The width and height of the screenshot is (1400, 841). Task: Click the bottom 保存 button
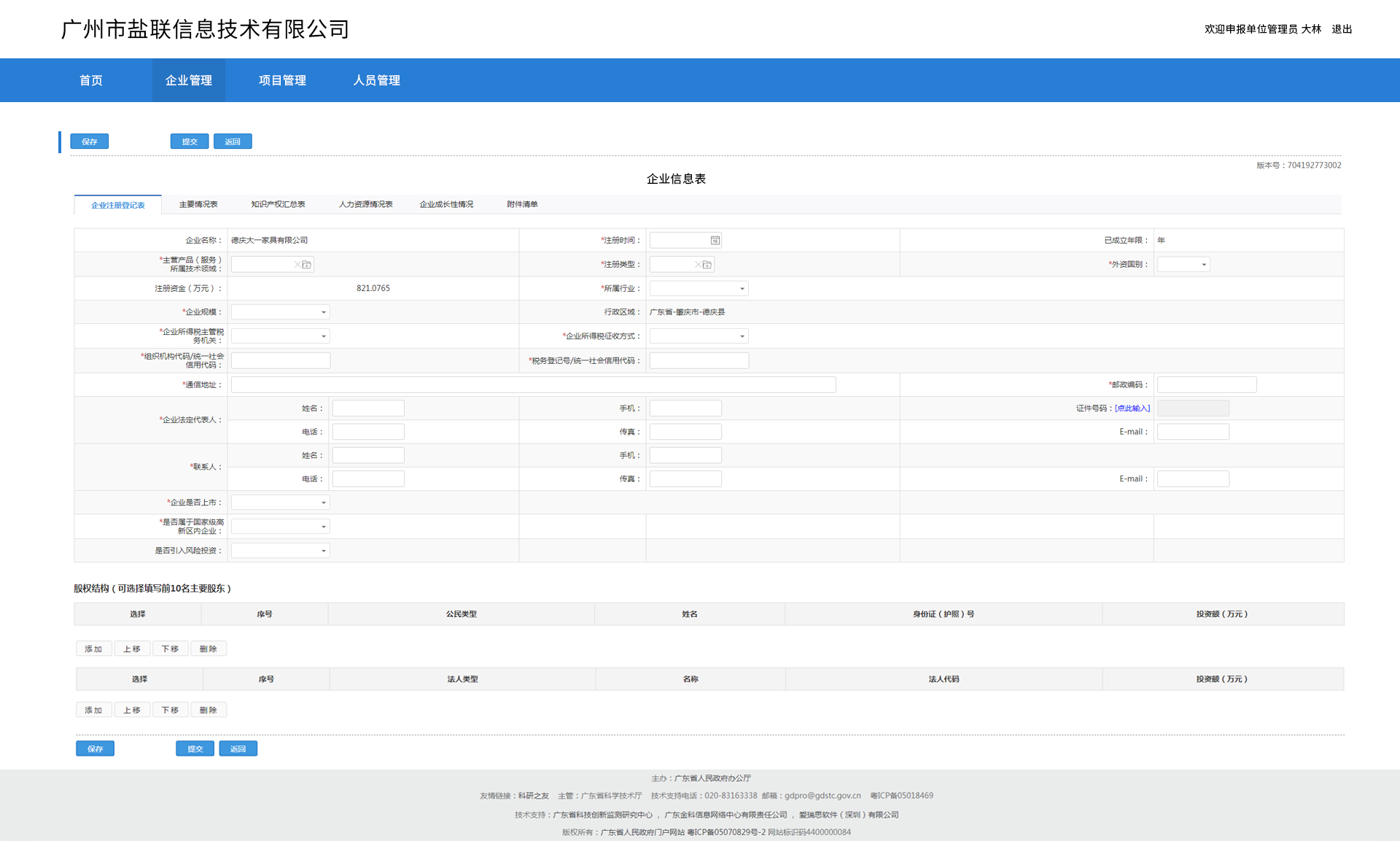(96, 748)
